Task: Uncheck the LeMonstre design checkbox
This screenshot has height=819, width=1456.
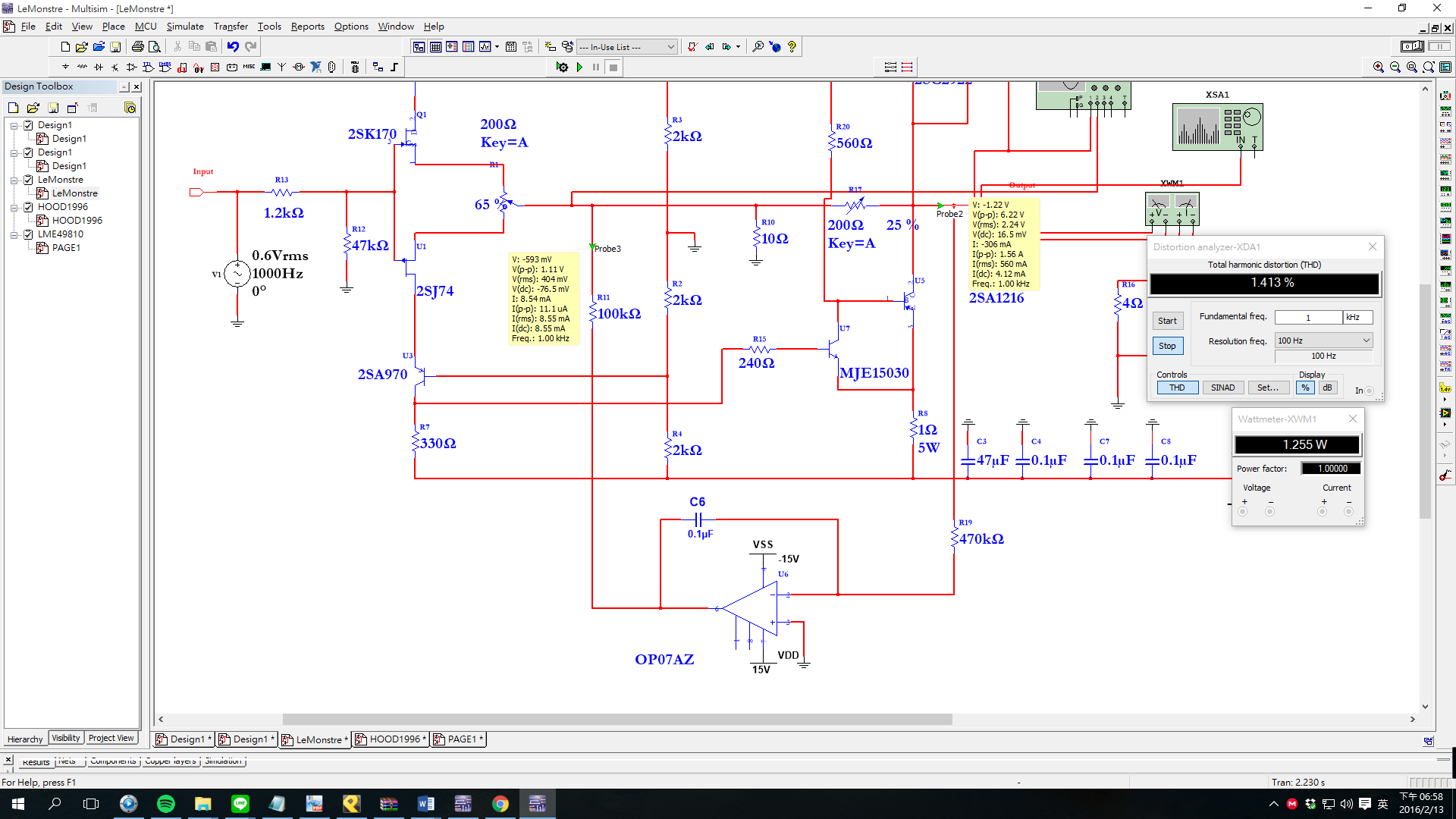Action: [28, 180]
